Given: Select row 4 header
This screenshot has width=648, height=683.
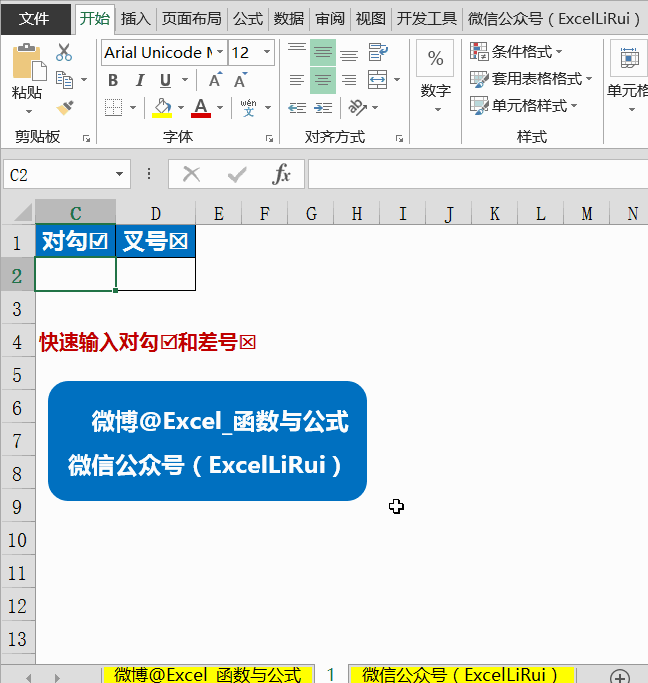Looking at the screenshot, I should pos(17,342).
